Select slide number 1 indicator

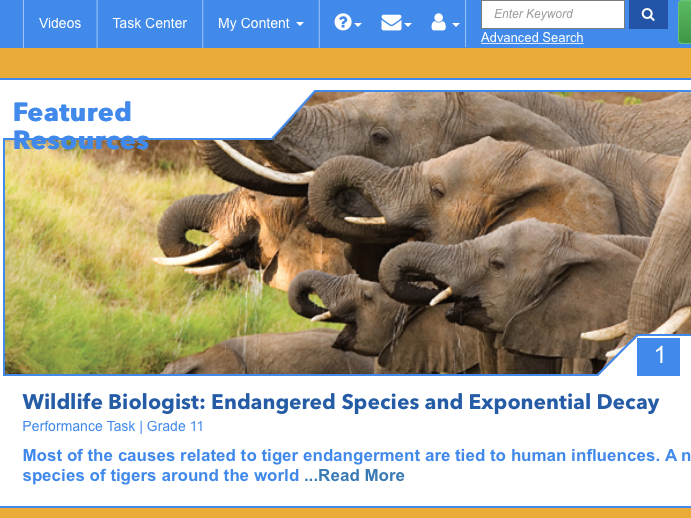(x=658, y=356)
